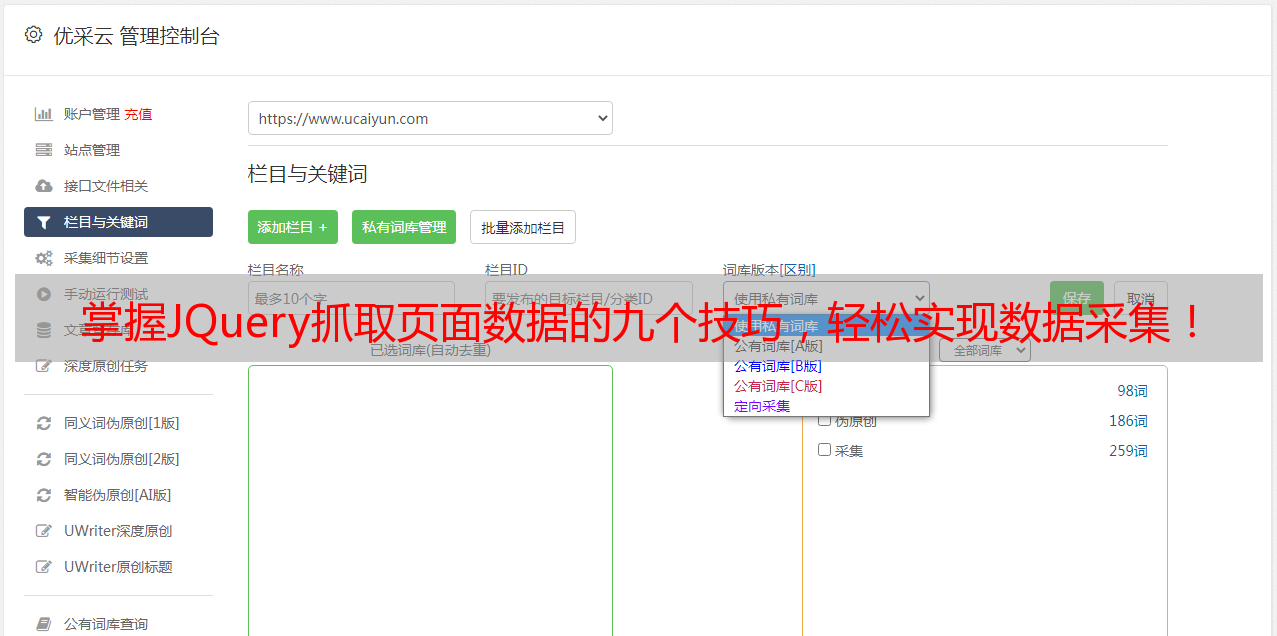The width and height of the screenshot is (1277, 636).
Task: Click the 栏目与关键词 page heading
Action: point(307,174)
